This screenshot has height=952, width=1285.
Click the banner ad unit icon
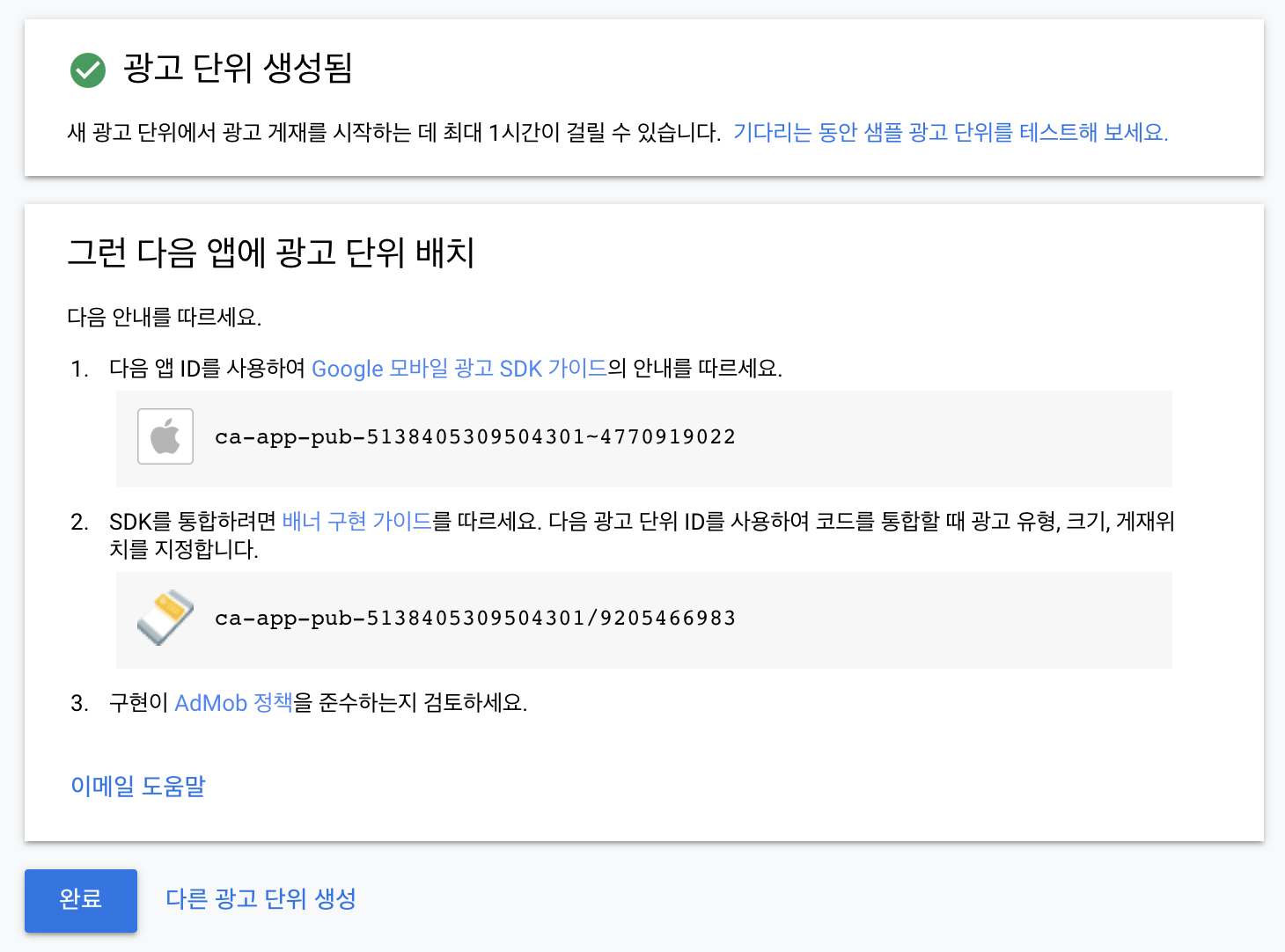point(165,618)
